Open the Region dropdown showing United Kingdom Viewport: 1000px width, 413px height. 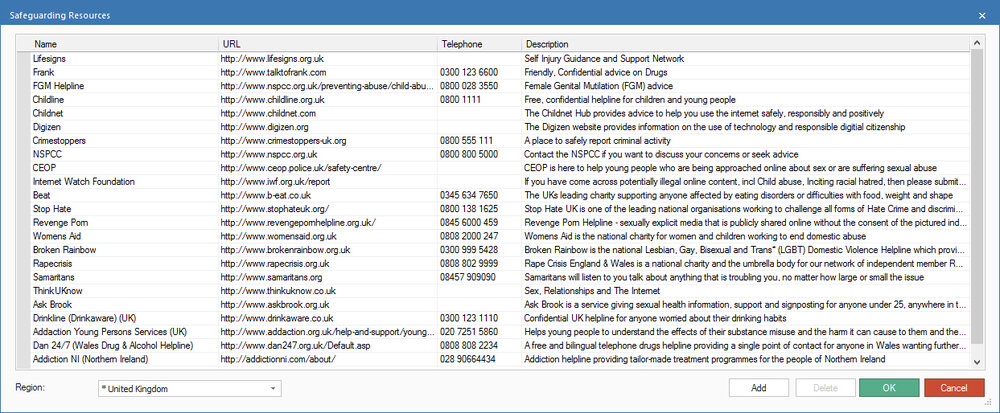(x=189, y=388)
